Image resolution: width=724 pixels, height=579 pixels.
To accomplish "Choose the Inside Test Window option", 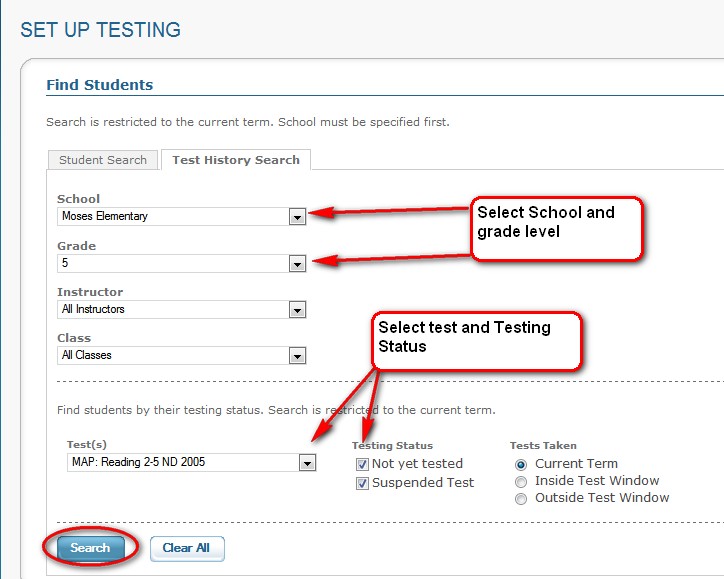I will (x=520, y=481).
